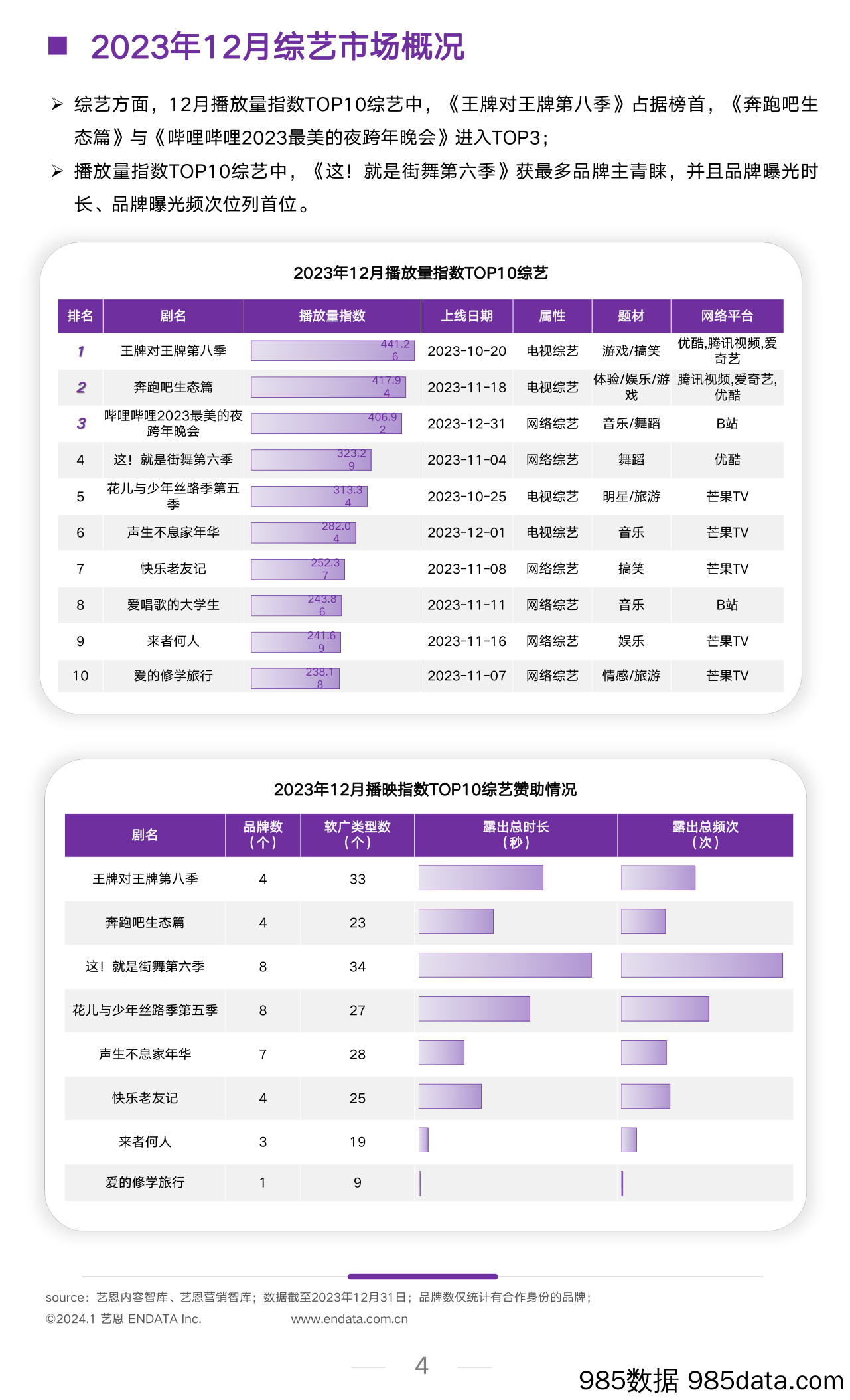
Task: Click the 323.29 play index bar
Action: [x=311, y=460]
